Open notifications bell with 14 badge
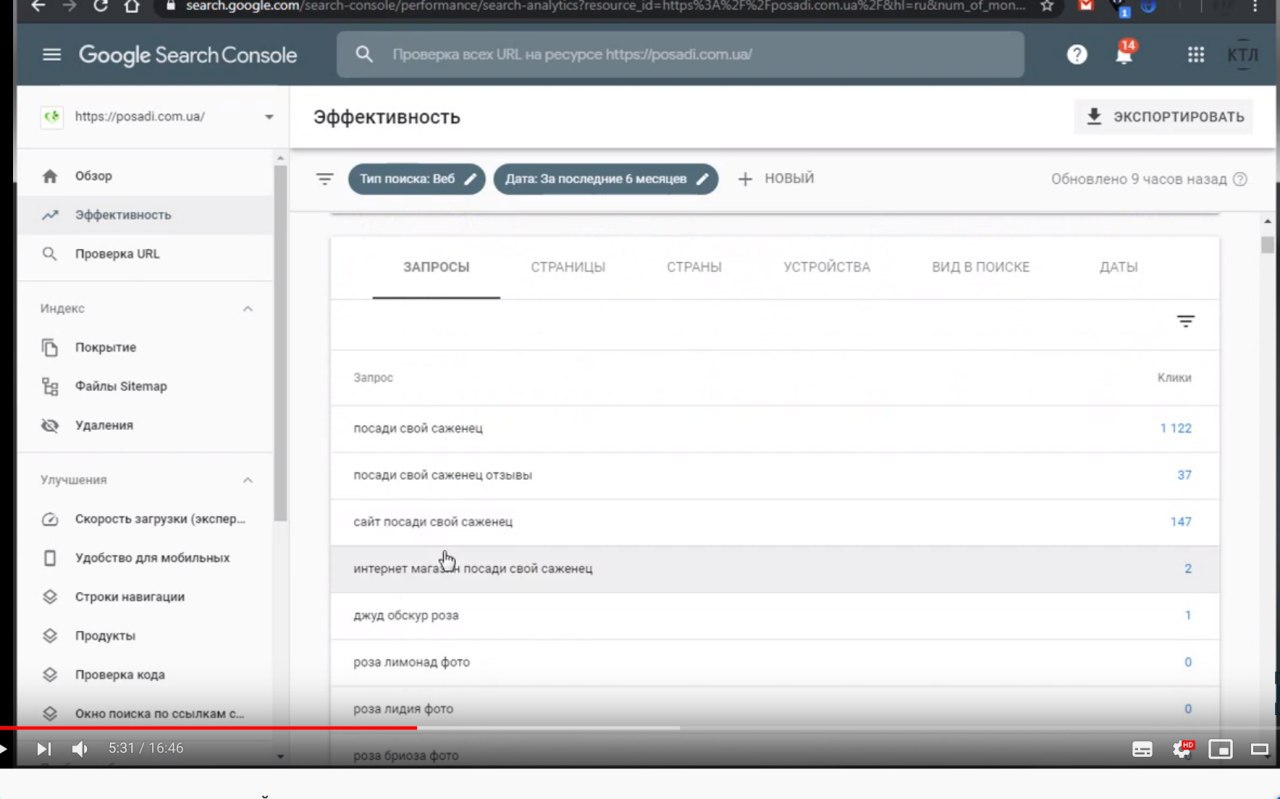Viewport: 1280px width, 799px height. click(x=1125, y=53)
